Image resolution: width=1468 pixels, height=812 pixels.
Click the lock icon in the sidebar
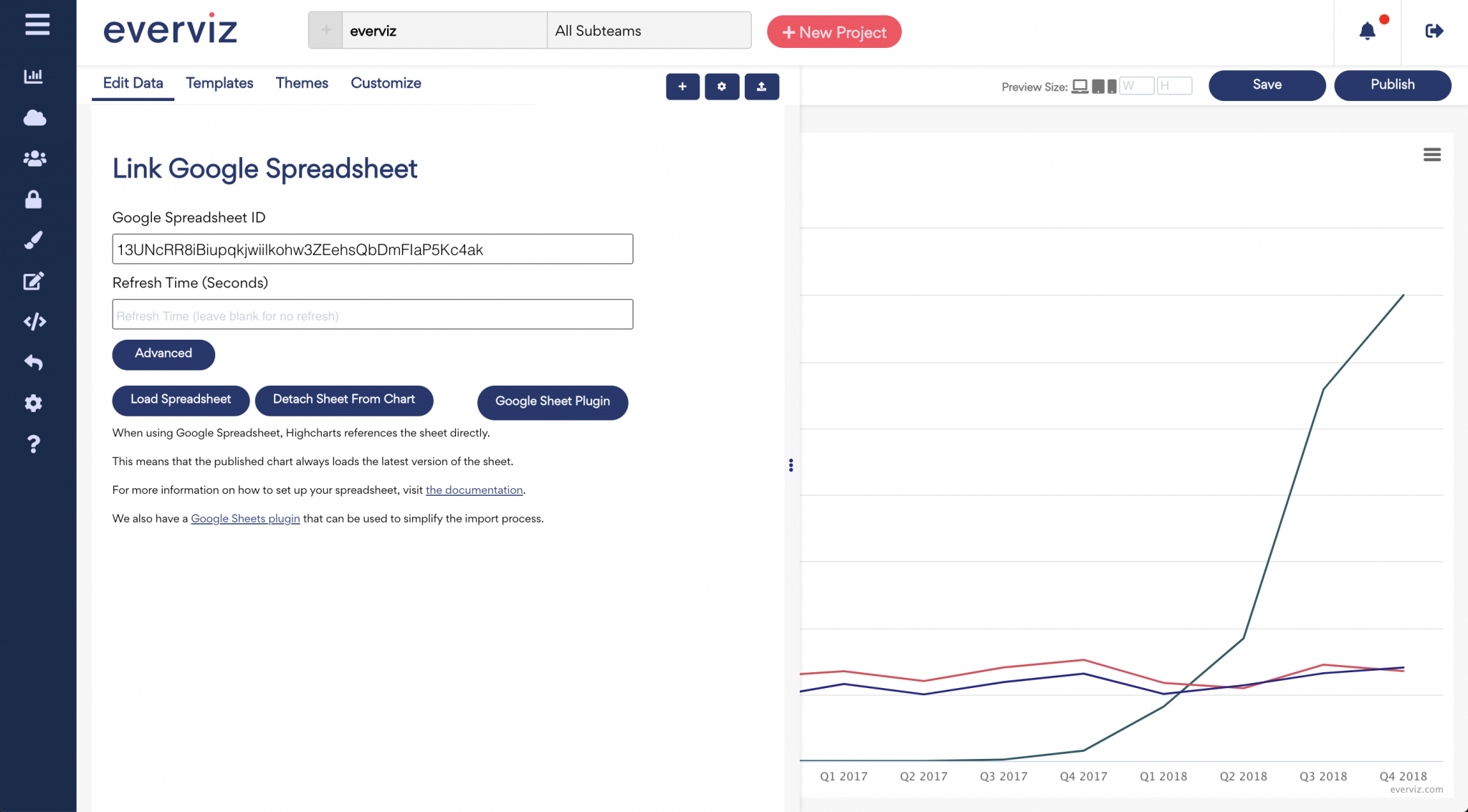(34, 199)
